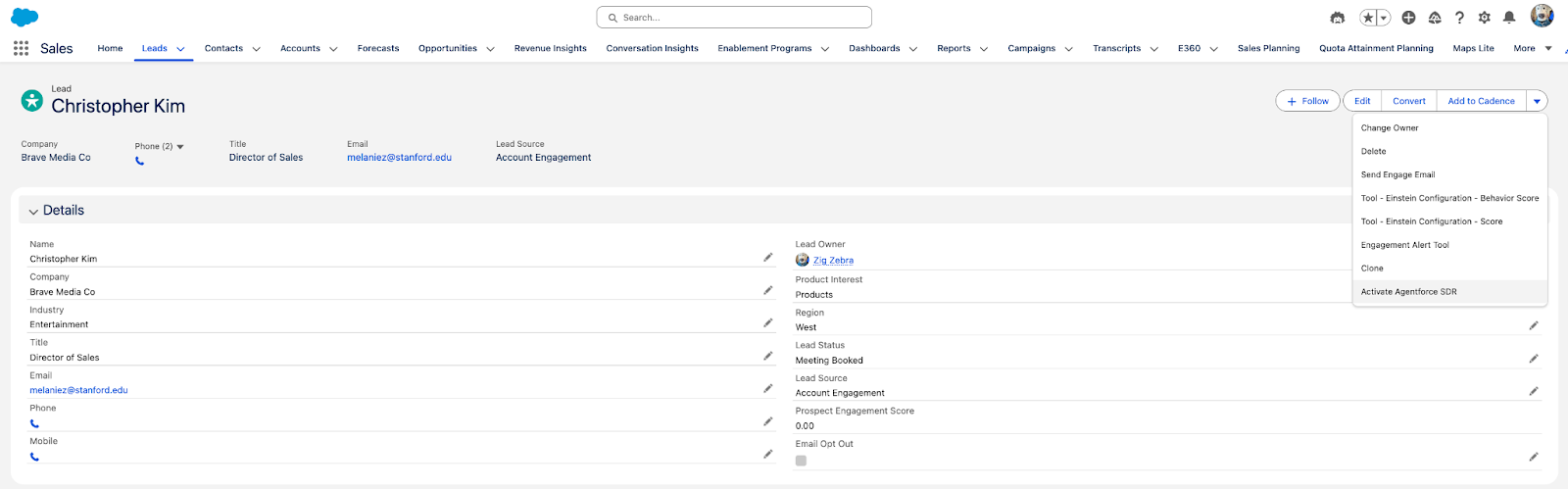Open the Leads tab dropdown chevron
1568x489 pixels.
180,49
